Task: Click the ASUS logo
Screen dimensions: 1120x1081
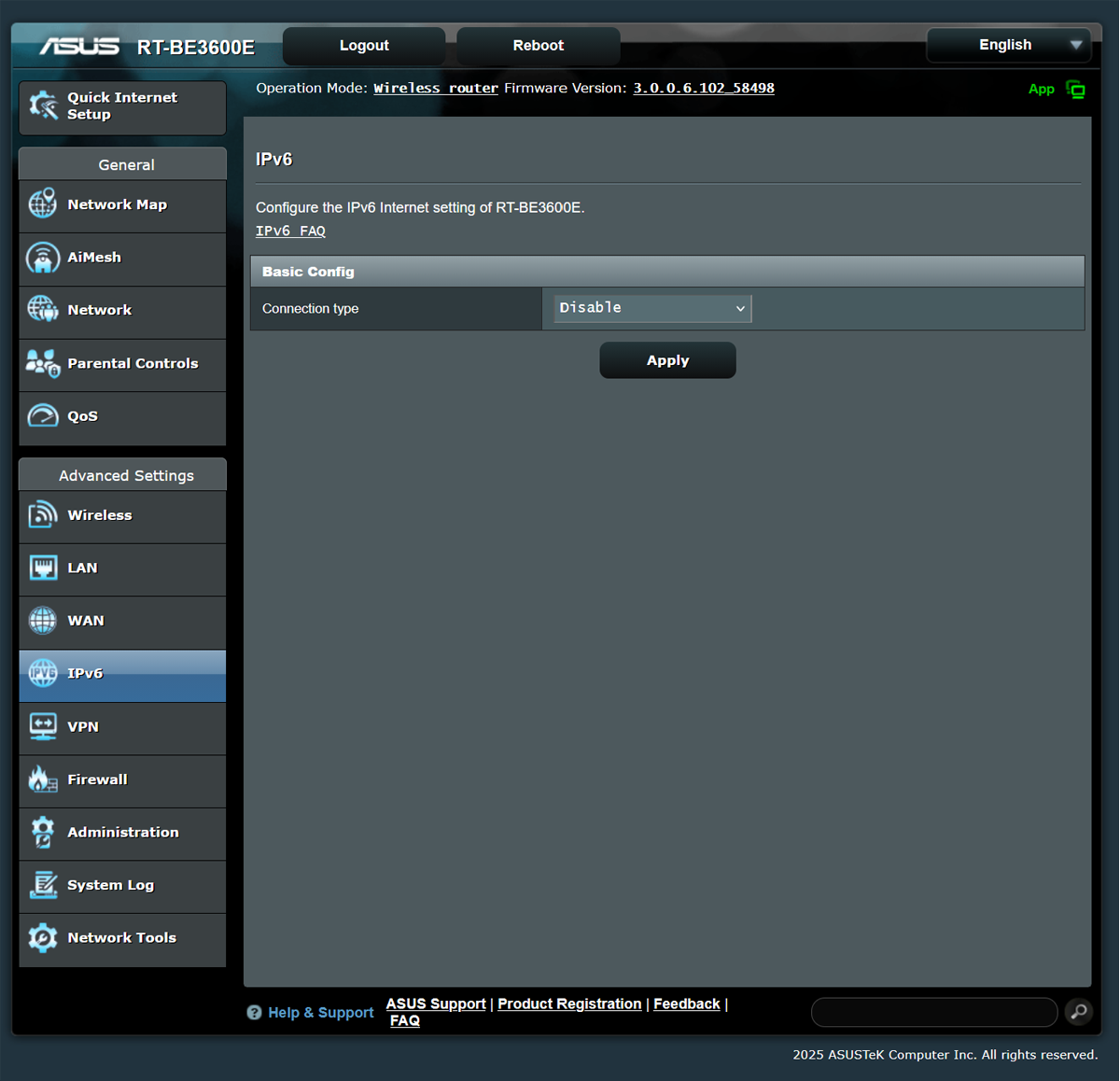Action: click(79, 46)
